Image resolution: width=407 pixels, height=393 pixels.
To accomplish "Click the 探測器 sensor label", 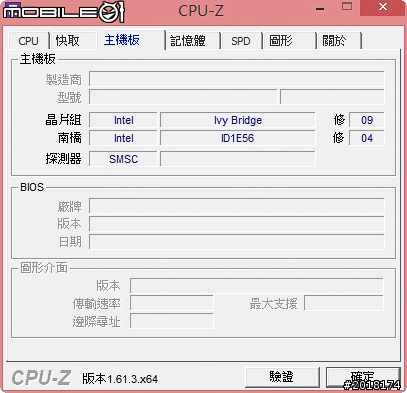I will pyautogui.click(x=63, y=159).
